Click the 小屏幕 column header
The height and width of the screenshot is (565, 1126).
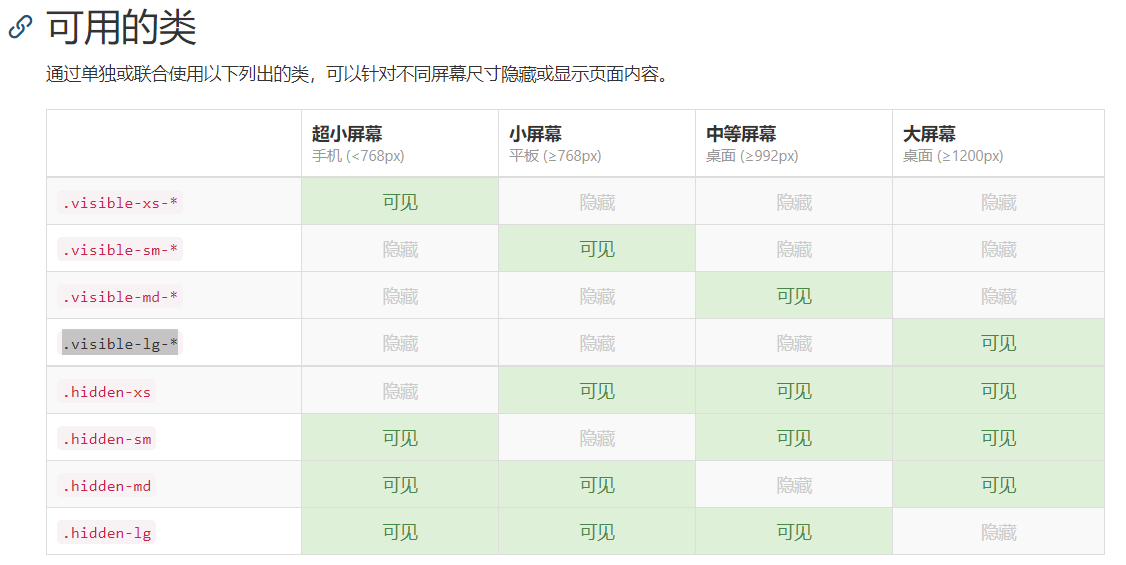597,144
